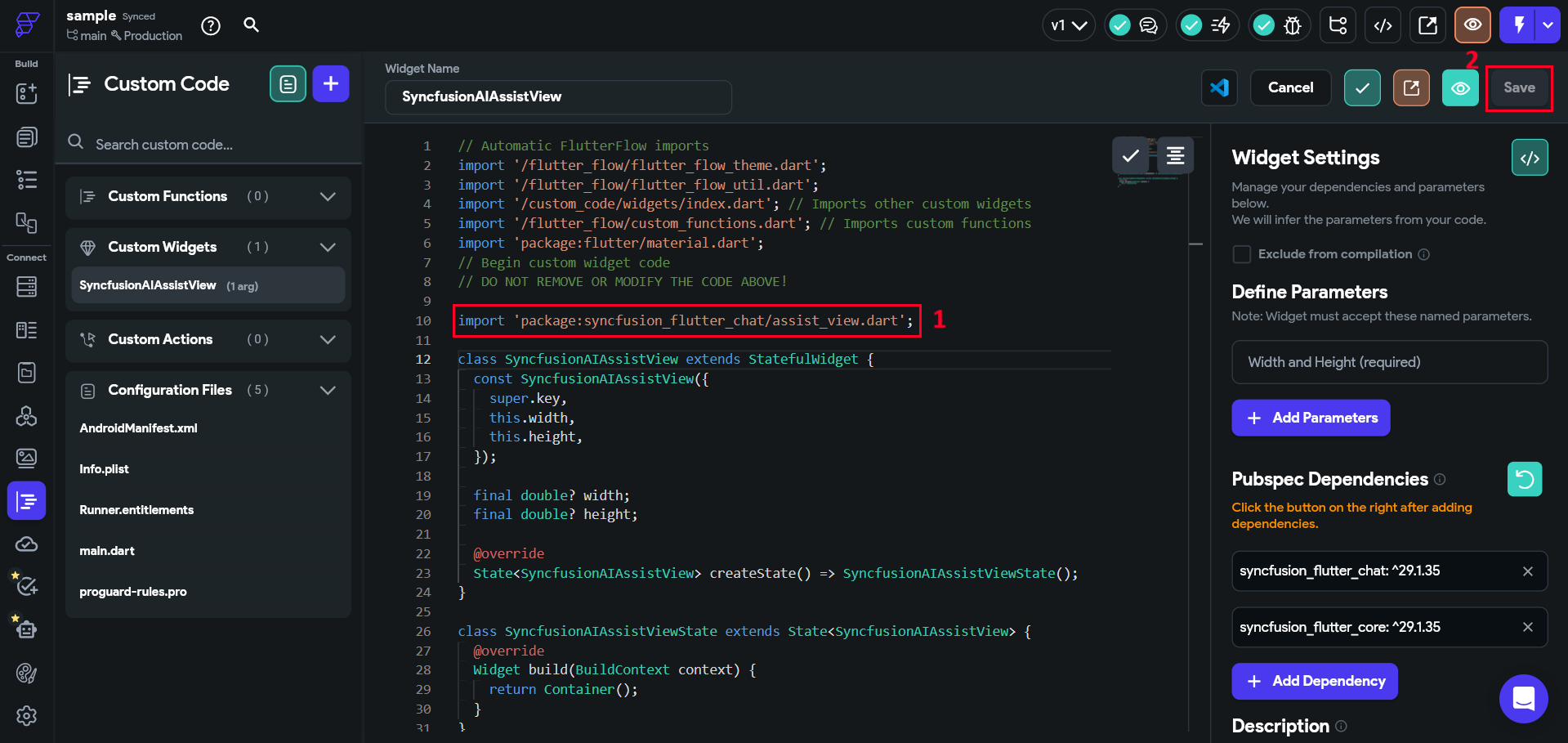Open the developer menu code icon

tap(1383, 25)
